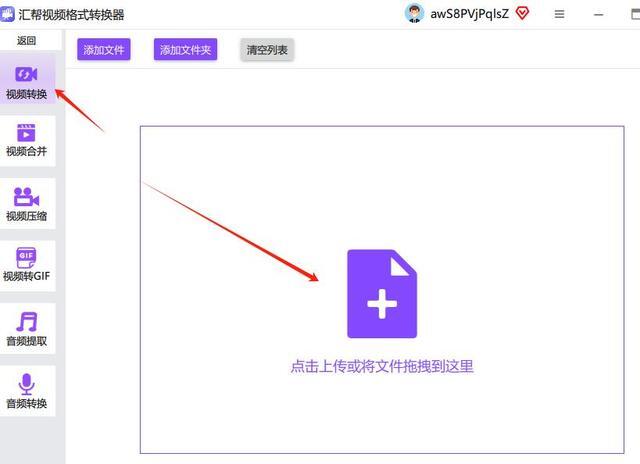Open the 音频提取 audio extract tool
640x464 pixels.
click(x=27, y=329)
